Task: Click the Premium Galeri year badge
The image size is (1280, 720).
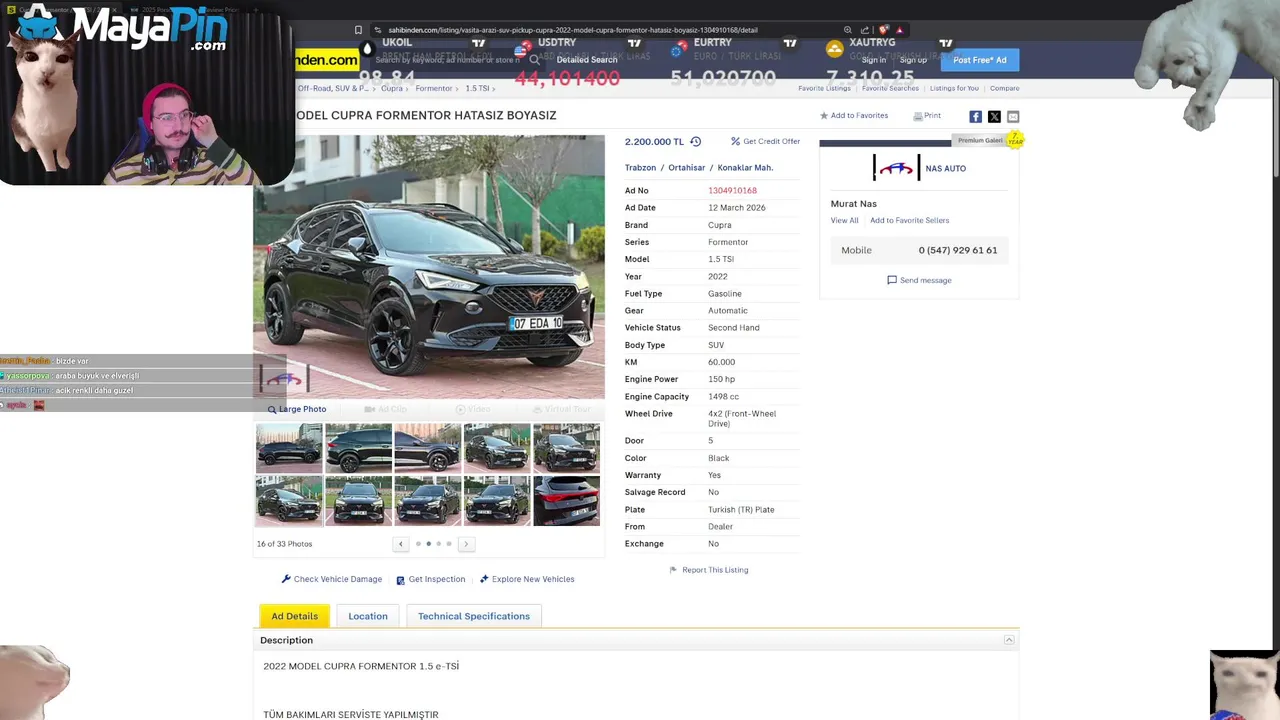Action: pyautogui.click(x=1015, y=140)
